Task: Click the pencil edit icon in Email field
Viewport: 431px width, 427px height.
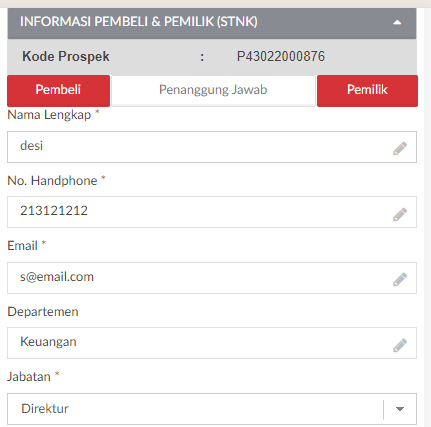Action: (400, 279)
